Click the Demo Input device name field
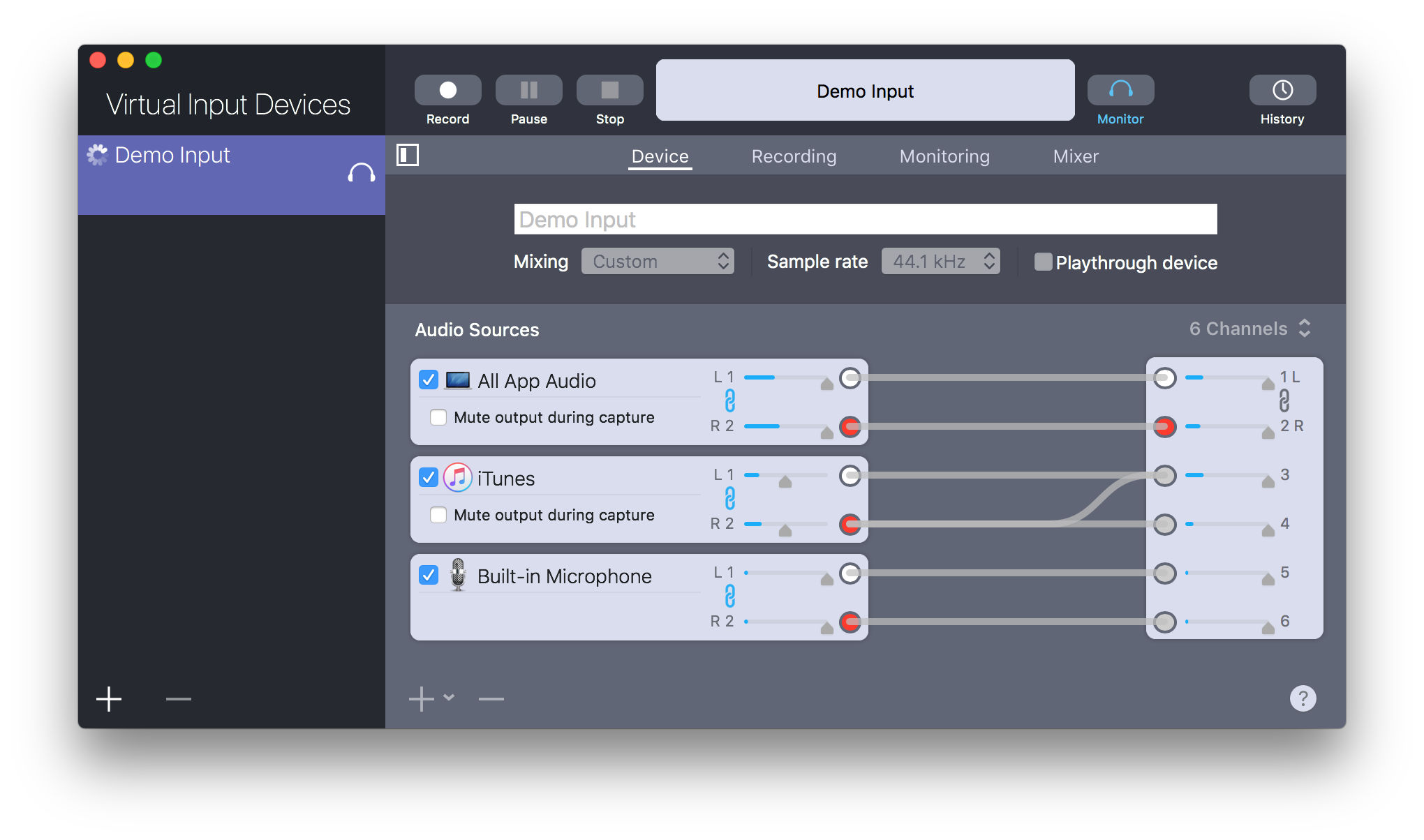The image size is (1424, 840). [866, 219]
